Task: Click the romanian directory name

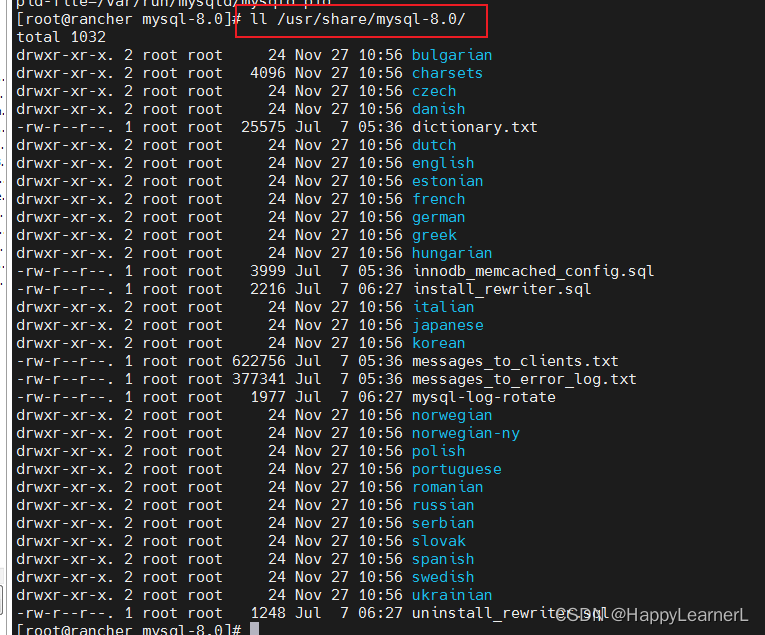Action: (x=447, y=487)
